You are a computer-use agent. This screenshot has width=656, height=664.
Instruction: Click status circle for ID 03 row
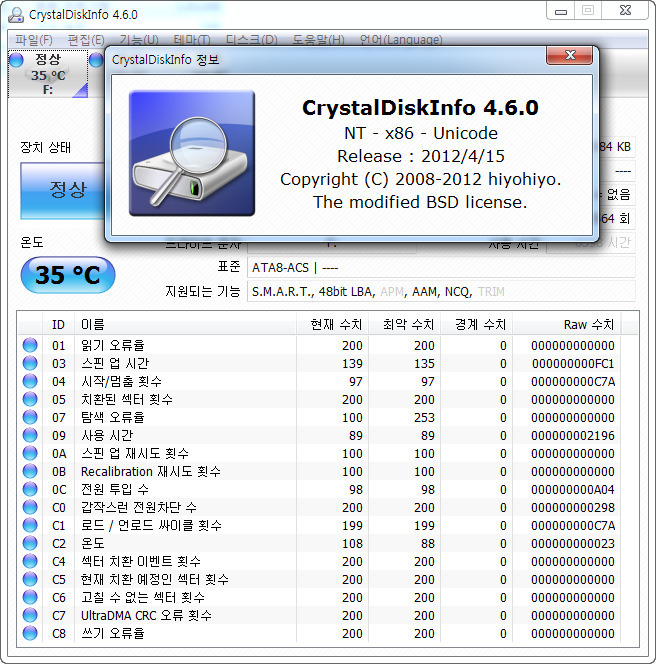pos(30,363)
